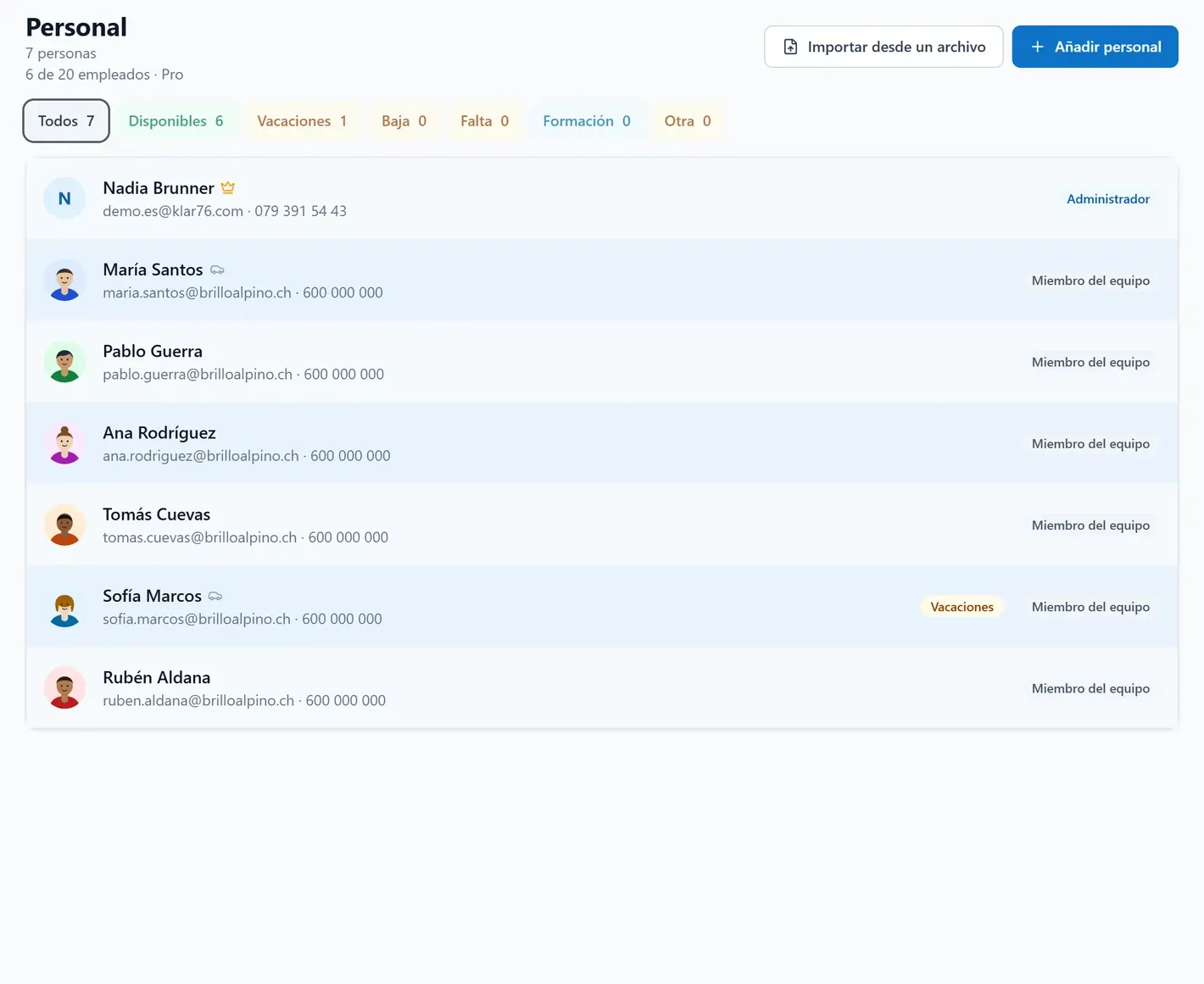Image resolution: width=1204 pixels, height=984 pixels.
Task: Click Importar desde un archivo button
Action: pos(883,47)
